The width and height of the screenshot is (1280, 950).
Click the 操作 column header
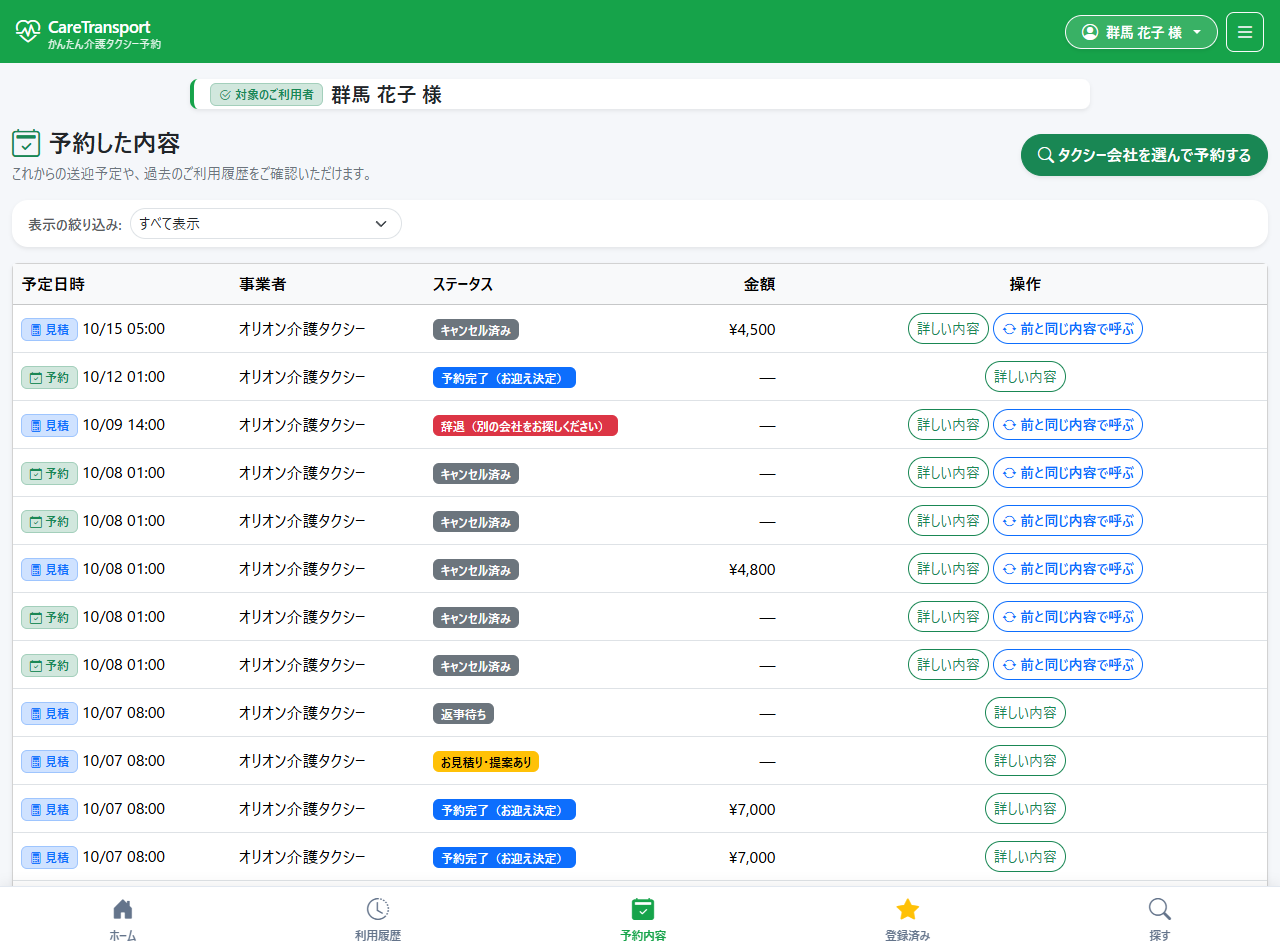[x=1025, y=284]
